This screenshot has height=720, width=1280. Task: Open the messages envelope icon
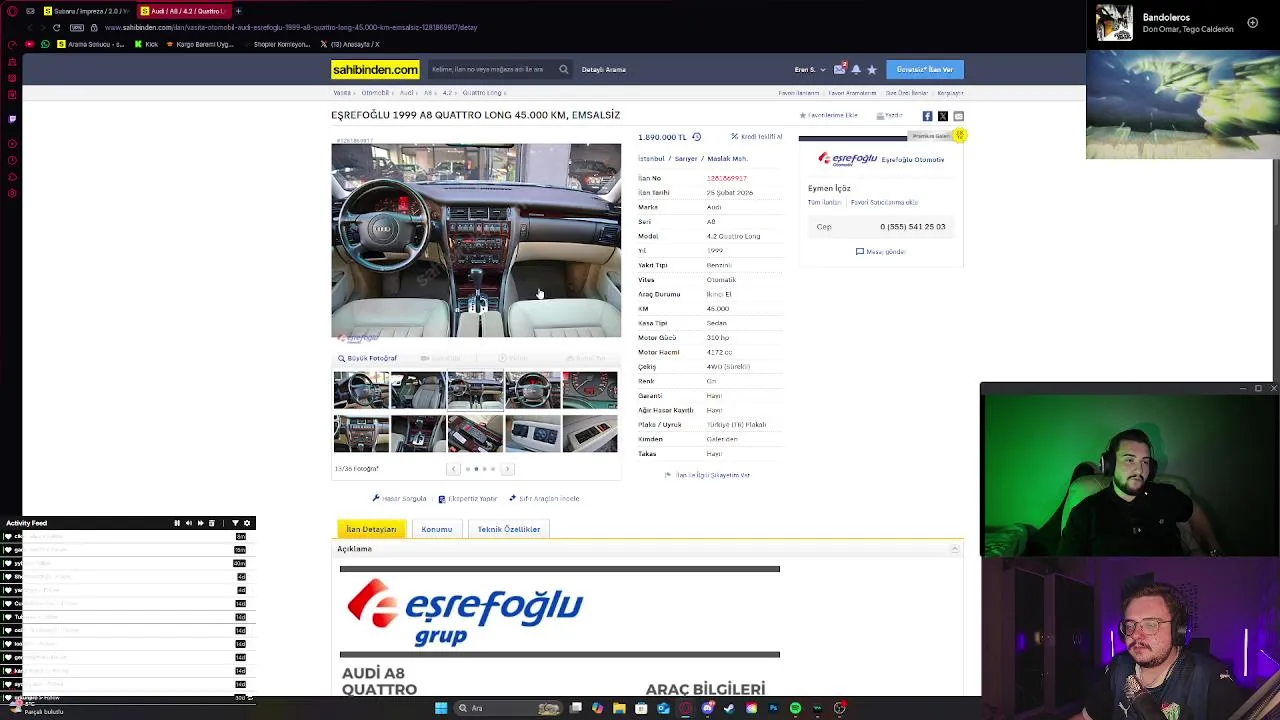(x=840, y=69)
